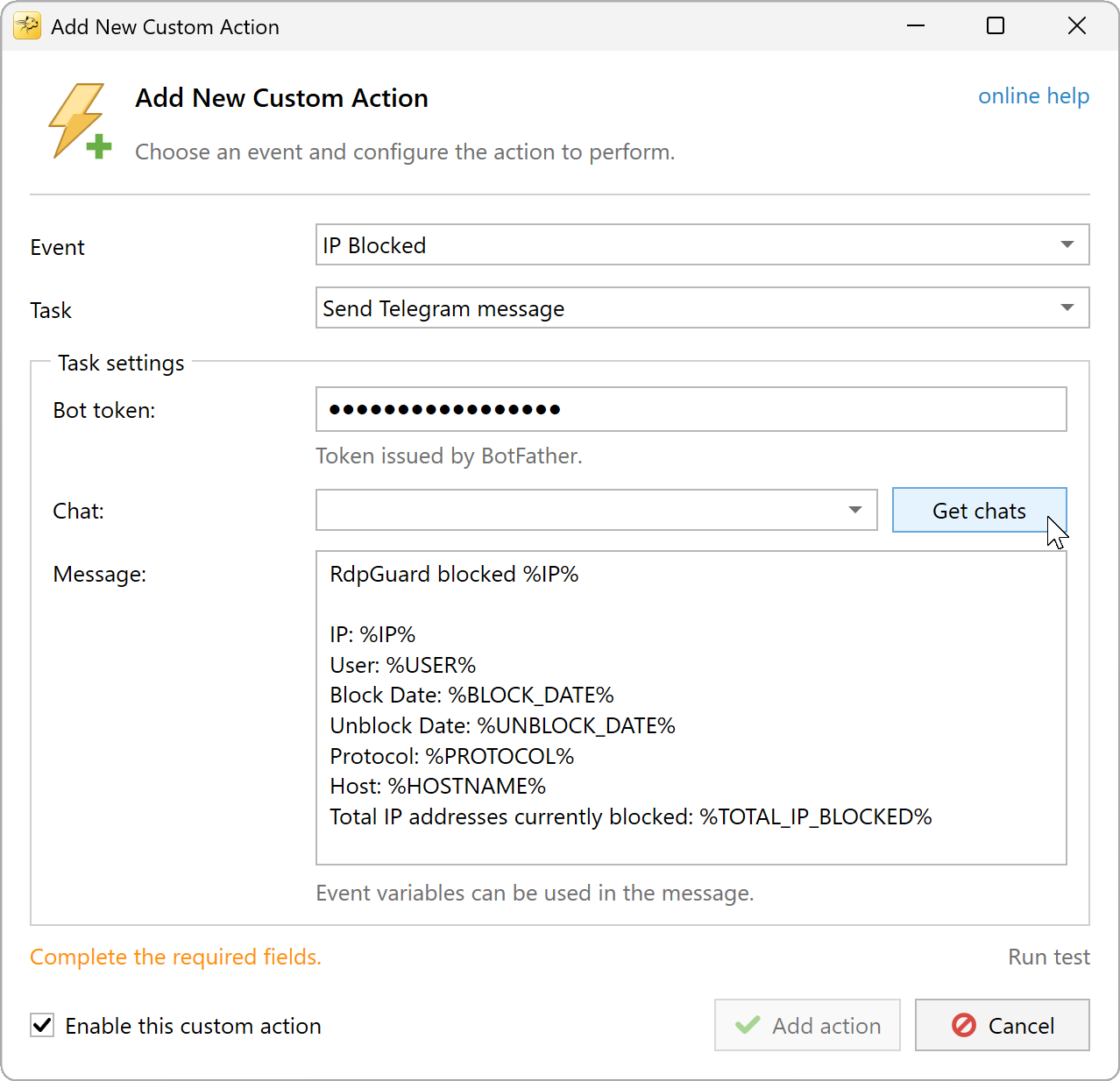Click the Add action button
The image size is (1120, 1081).
click(x=807, y=1025)
